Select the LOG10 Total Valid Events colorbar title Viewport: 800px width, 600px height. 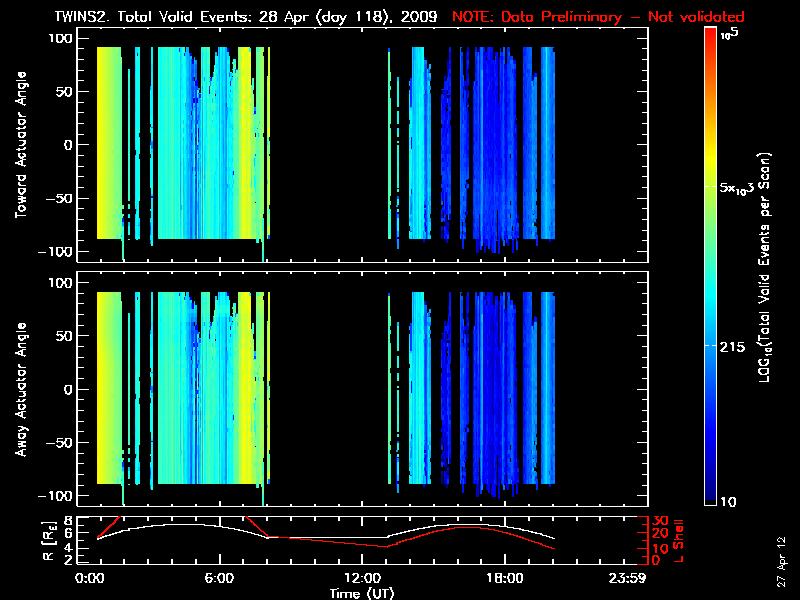pos(765,266)
